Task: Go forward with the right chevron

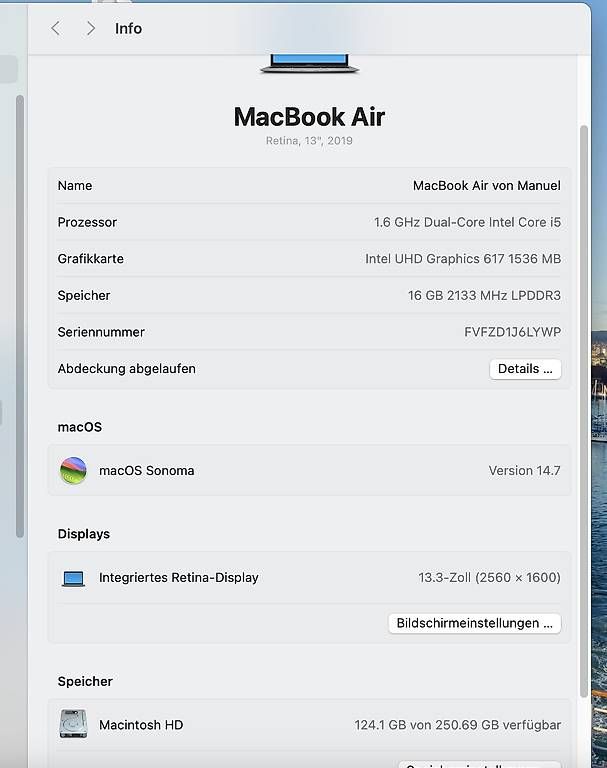Action: point(91,28)
